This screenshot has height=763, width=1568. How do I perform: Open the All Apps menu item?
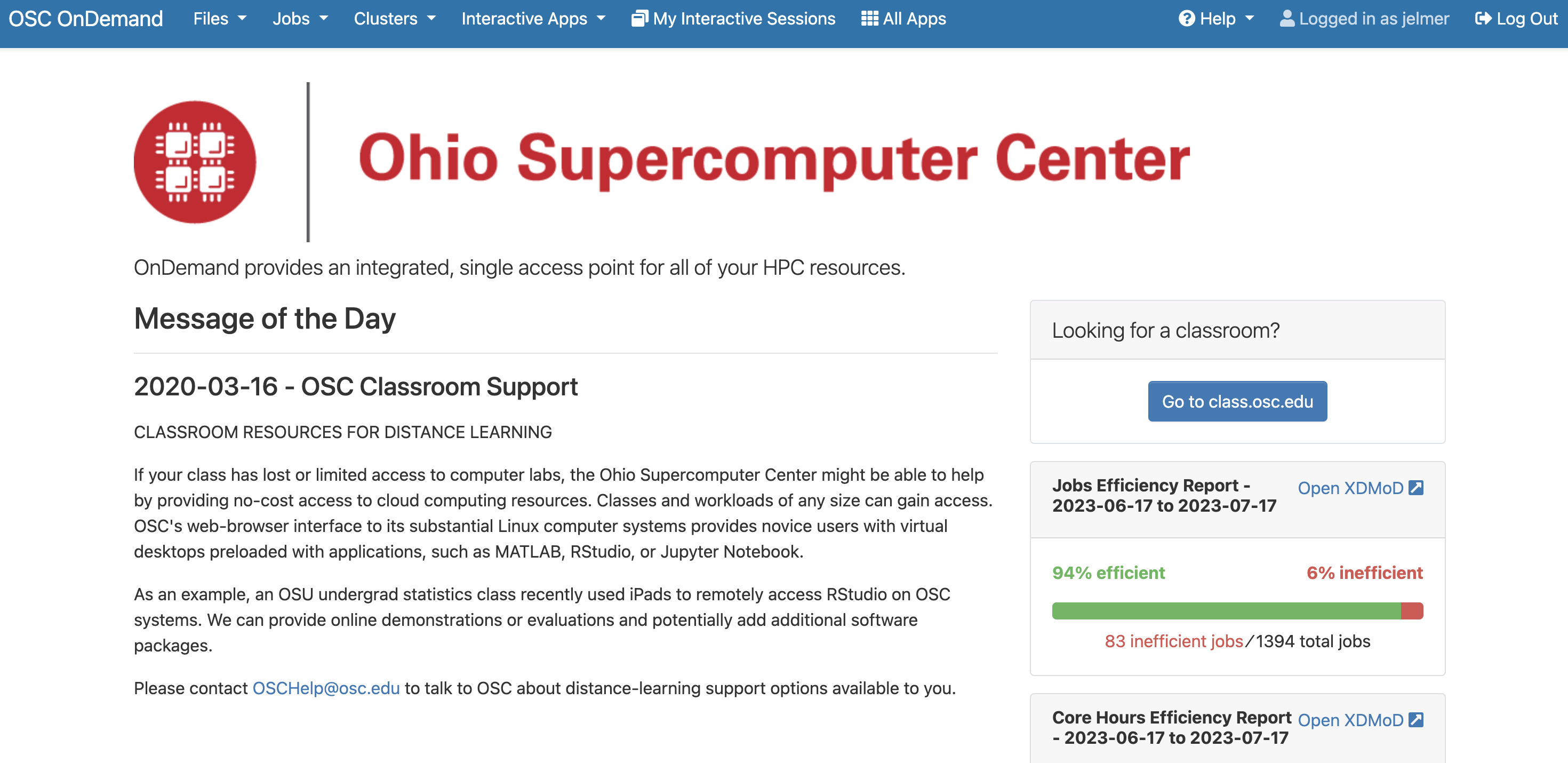pos(903,19)
